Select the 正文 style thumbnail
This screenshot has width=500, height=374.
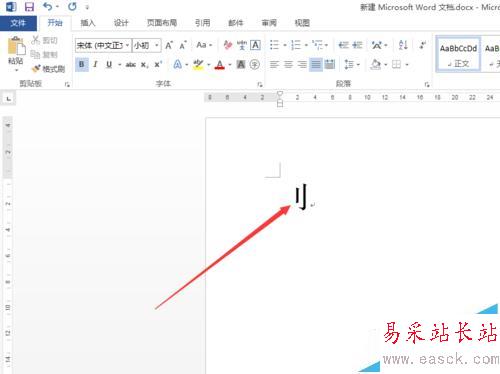458,54
